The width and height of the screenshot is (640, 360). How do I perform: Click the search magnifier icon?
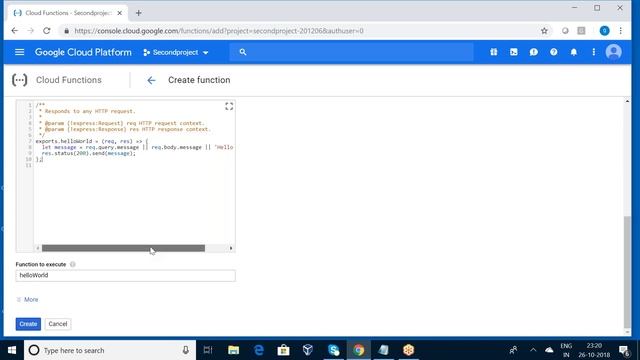(243, 52)
